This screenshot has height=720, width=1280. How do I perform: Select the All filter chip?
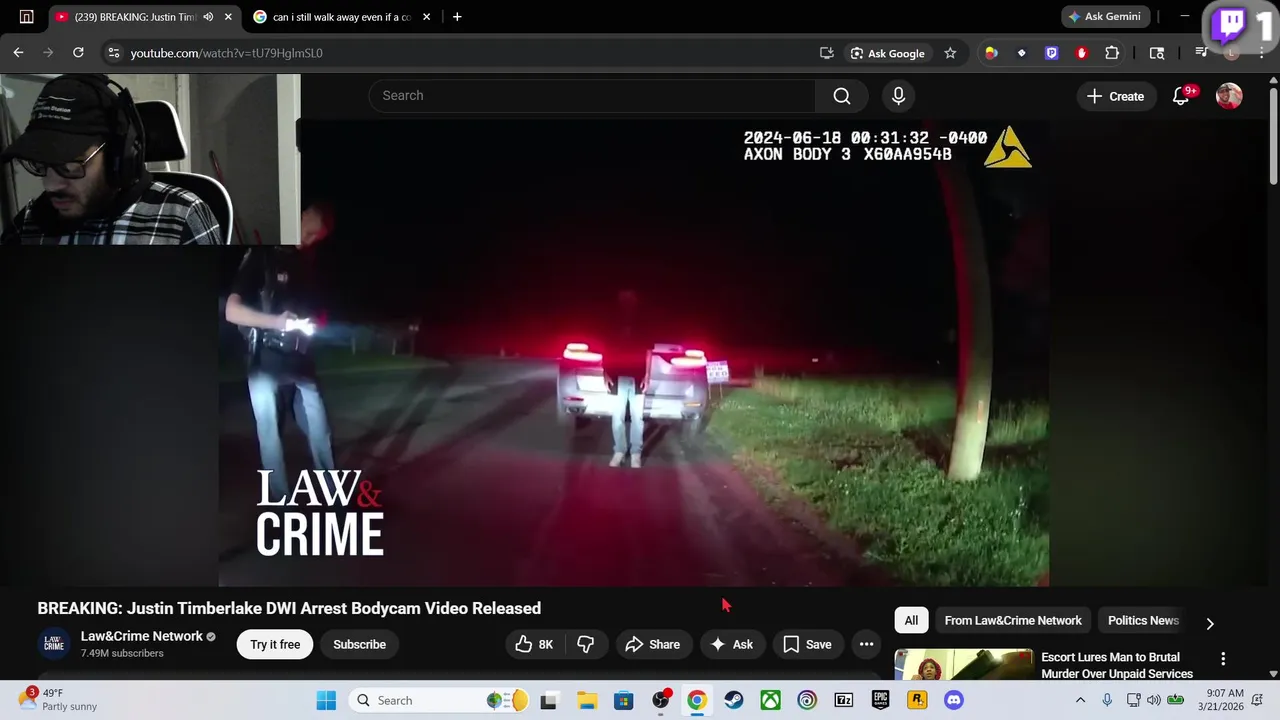click(911, 621)
